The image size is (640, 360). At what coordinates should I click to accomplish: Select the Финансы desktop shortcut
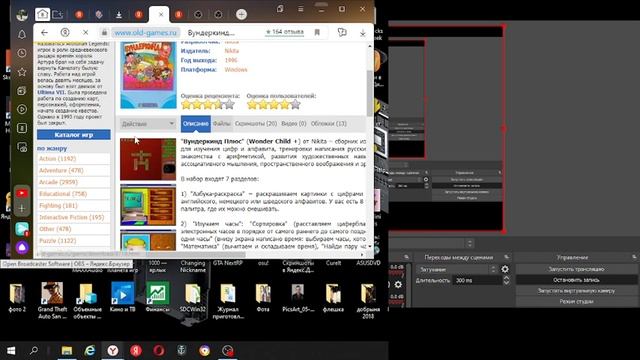tap(158, 298)
